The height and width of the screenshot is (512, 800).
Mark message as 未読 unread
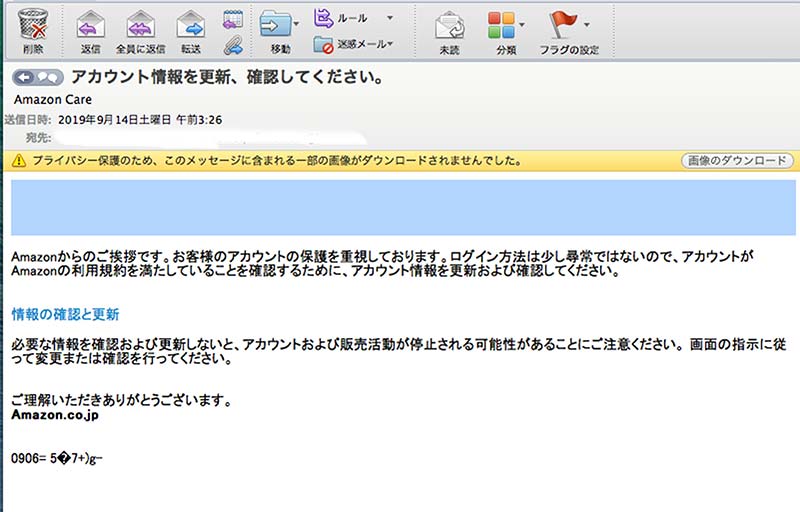[x=449, y=25]
